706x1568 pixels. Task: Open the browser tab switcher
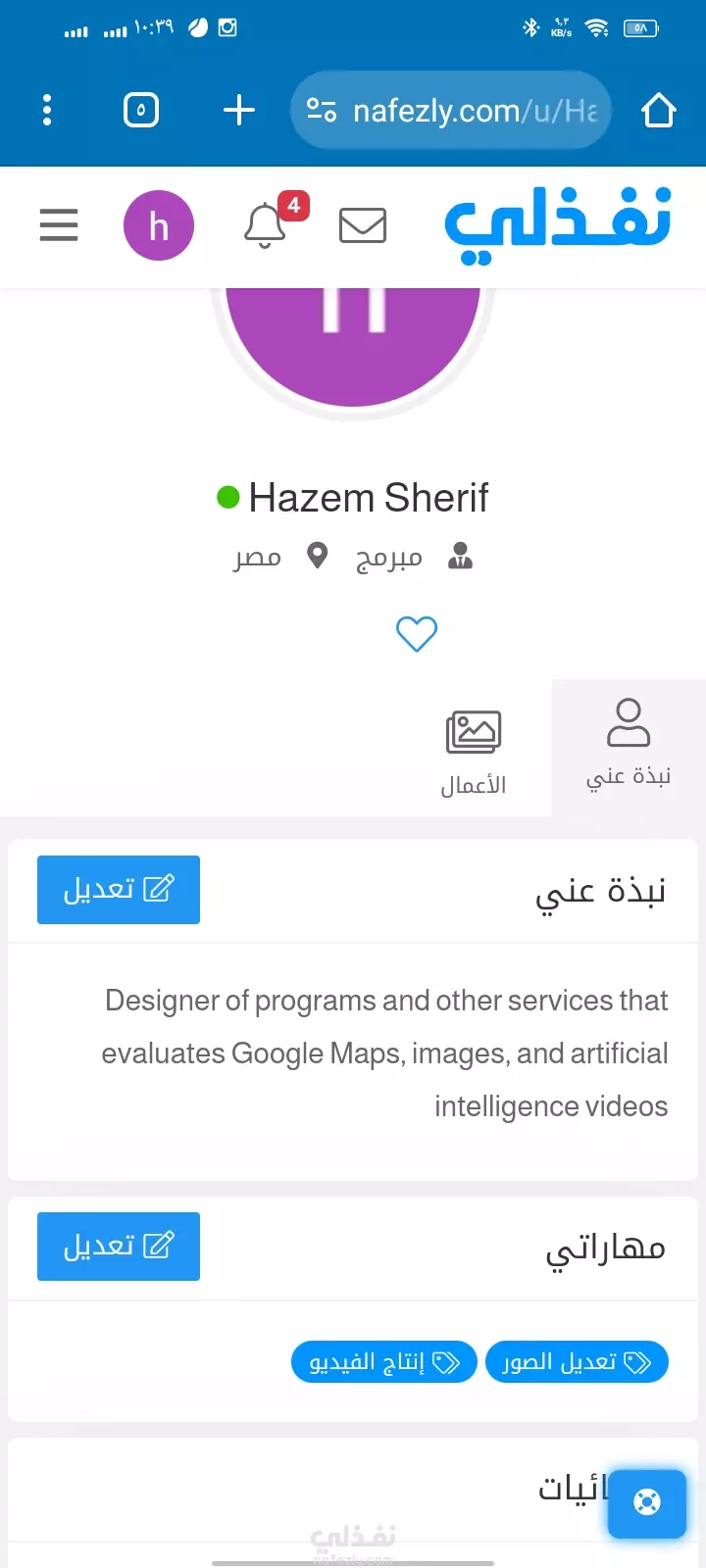[141, 111]
